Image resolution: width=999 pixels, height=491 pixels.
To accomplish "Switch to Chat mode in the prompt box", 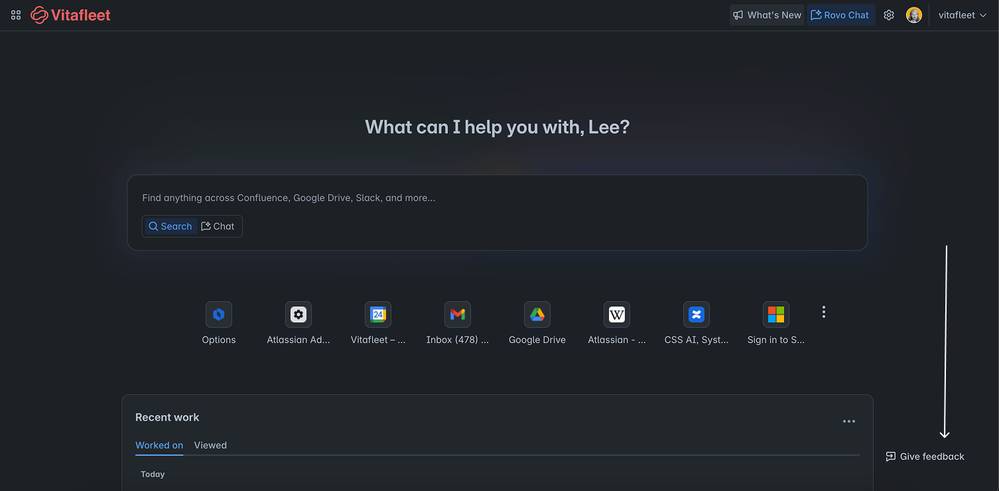I will (218, 226).
